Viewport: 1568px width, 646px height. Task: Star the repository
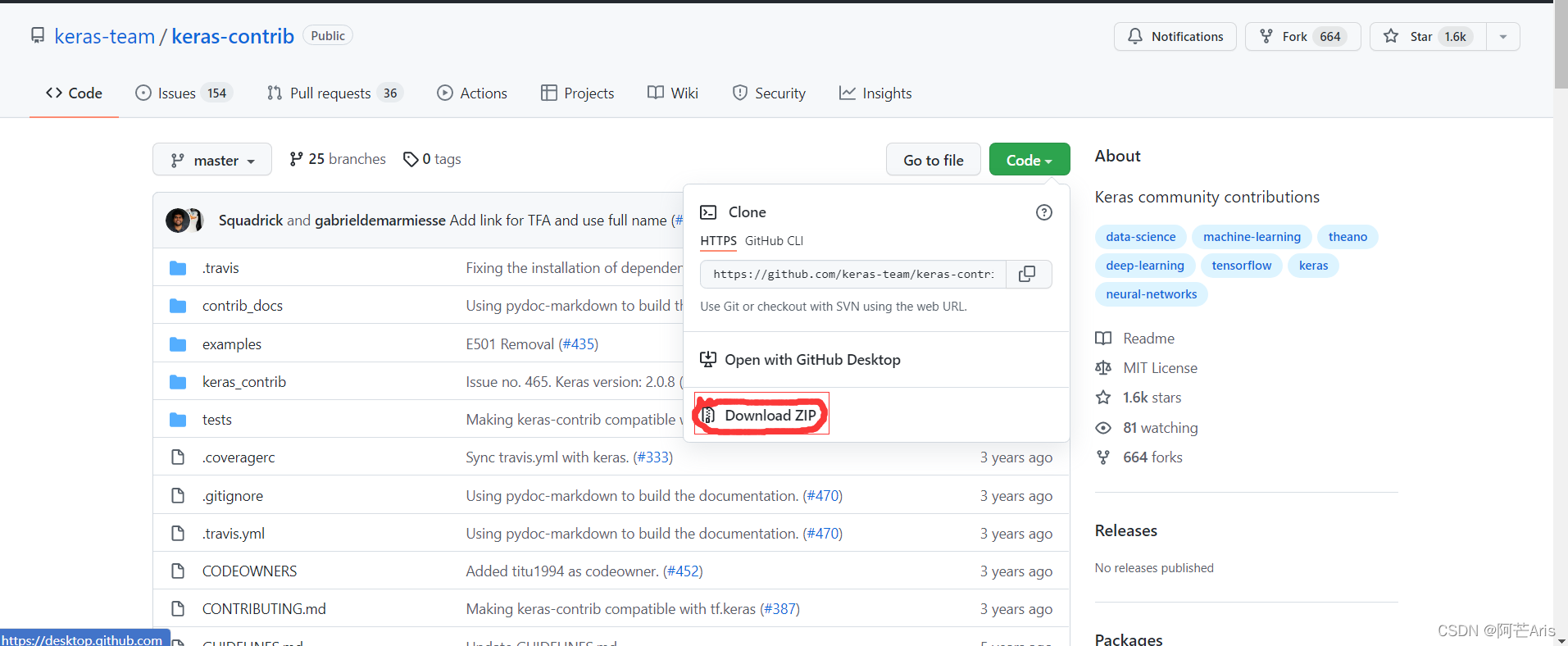(1428, 36)
